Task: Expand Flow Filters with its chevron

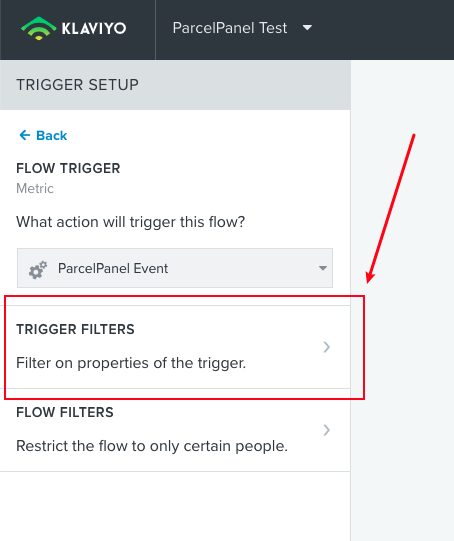Action: coord(326,430)
